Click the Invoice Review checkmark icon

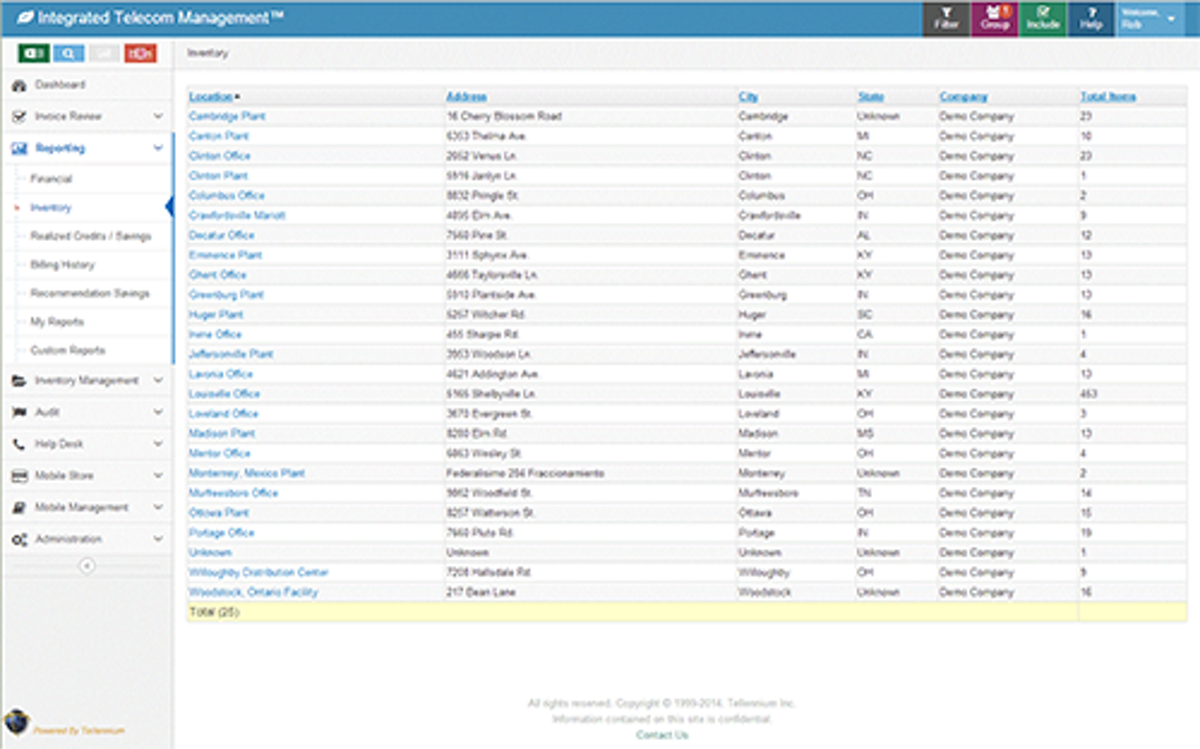coord(19,117)
